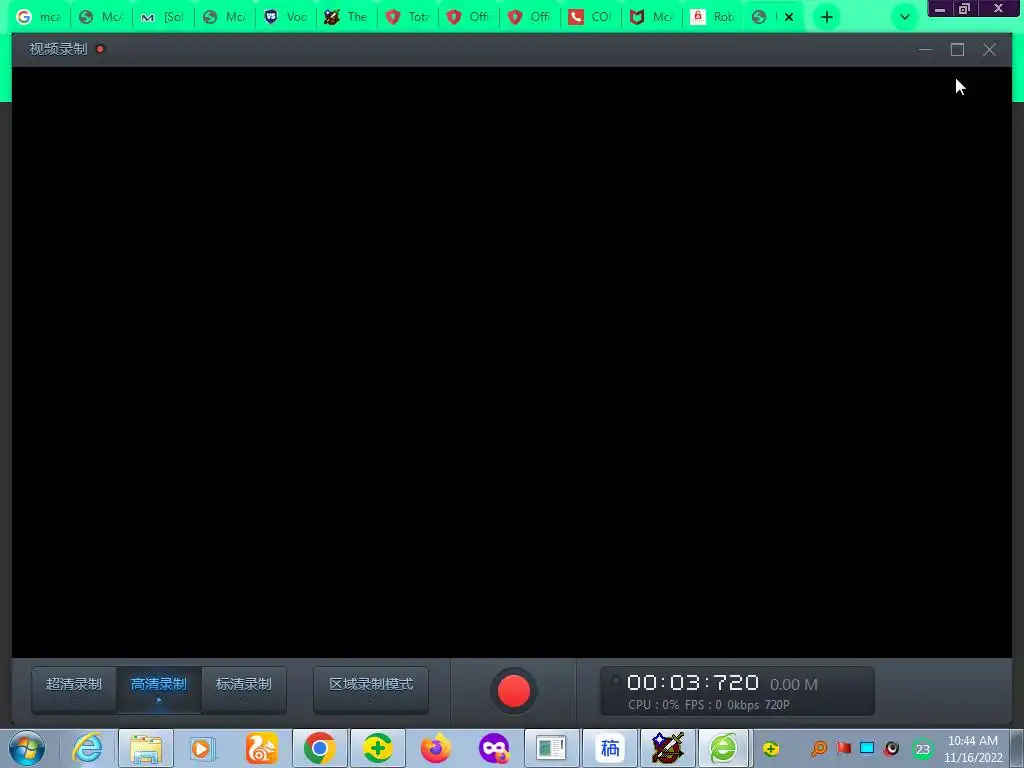The height and width of the screenshot is (768, 1024).
Task: Switch to the 'Voo' browser tab
Action: point(286,17)
